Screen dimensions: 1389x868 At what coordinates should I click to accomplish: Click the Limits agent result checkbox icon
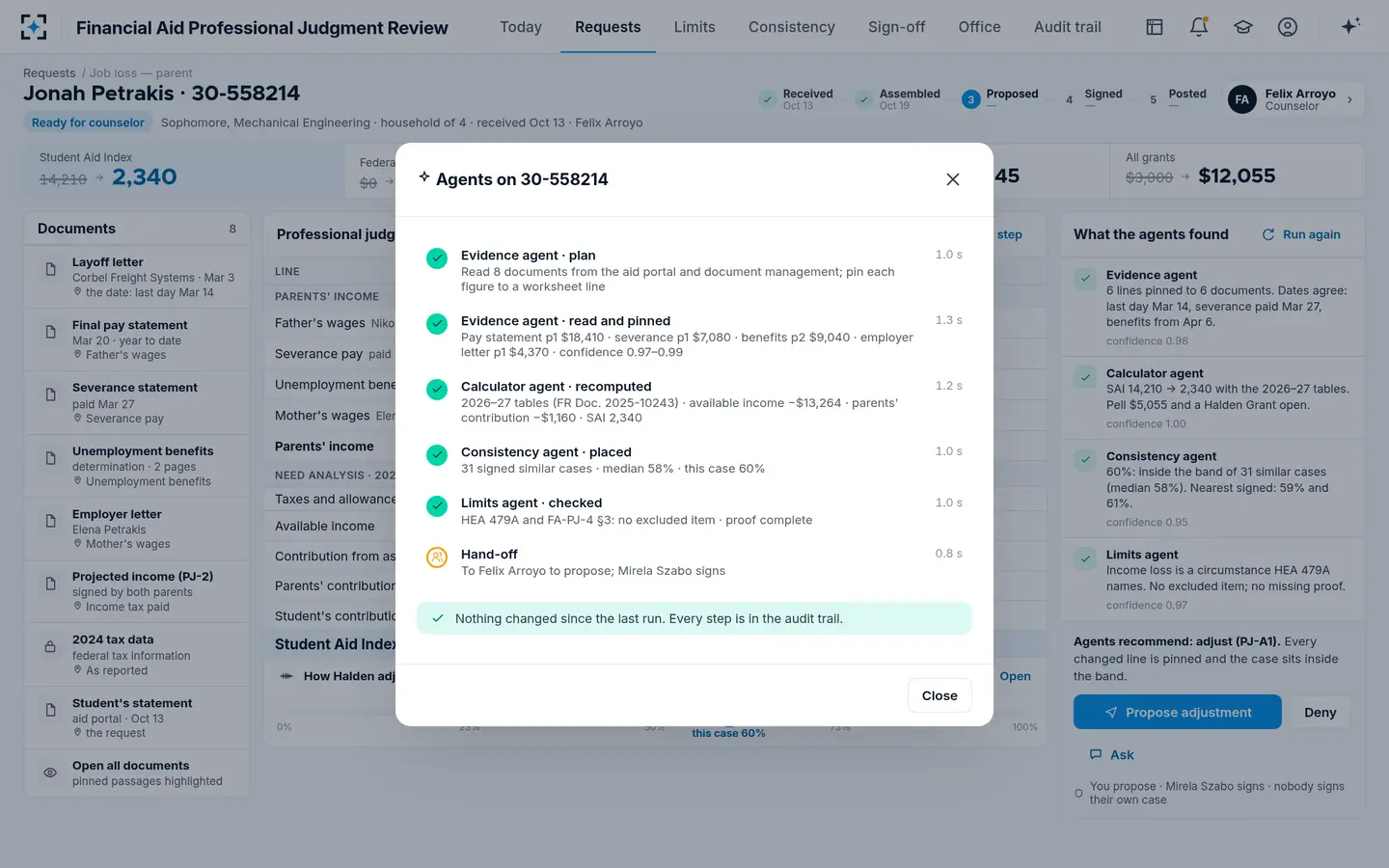1085,558
